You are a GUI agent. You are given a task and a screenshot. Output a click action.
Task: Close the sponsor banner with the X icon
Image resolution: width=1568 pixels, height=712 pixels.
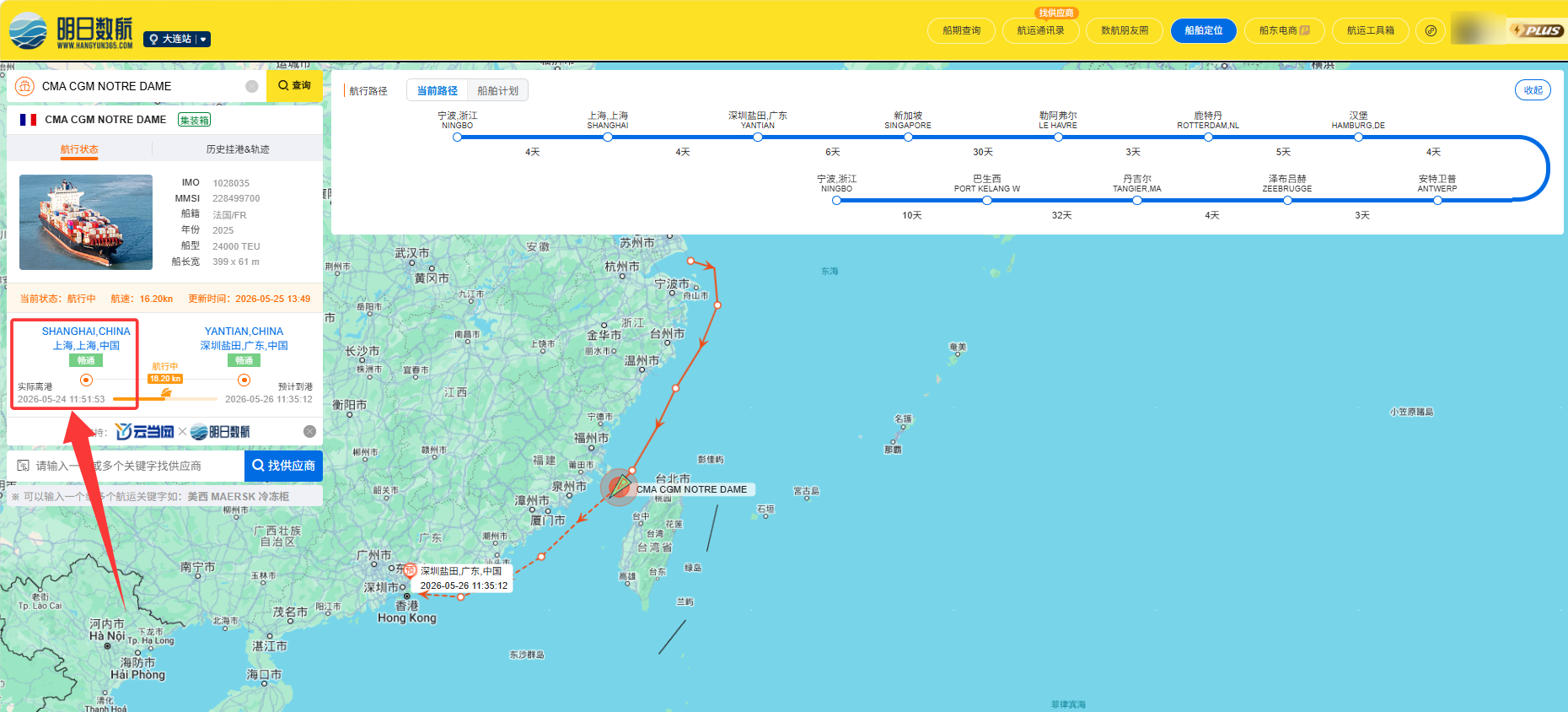[x=309, y=432]
